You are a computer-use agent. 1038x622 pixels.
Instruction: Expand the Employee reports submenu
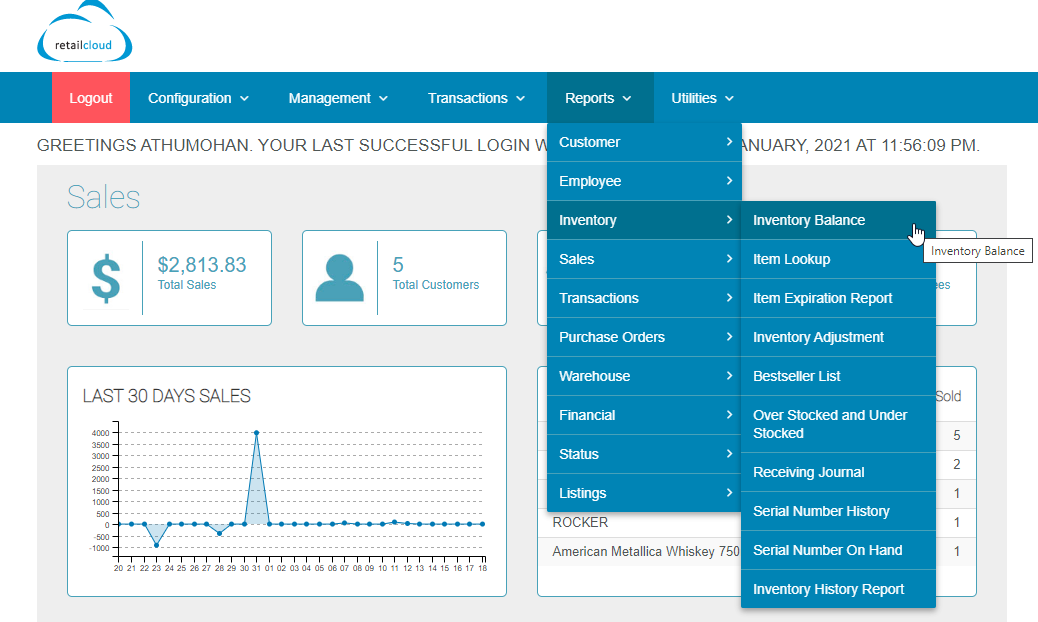point(644,181)
